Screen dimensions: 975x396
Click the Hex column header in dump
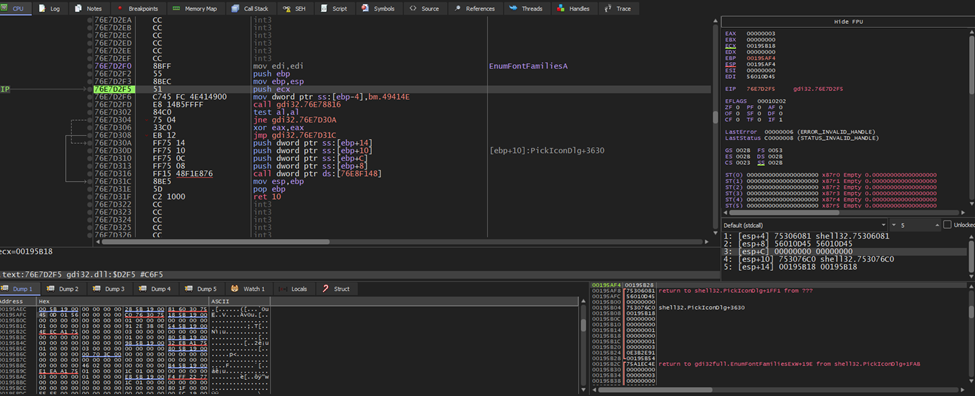click(122, 301)
